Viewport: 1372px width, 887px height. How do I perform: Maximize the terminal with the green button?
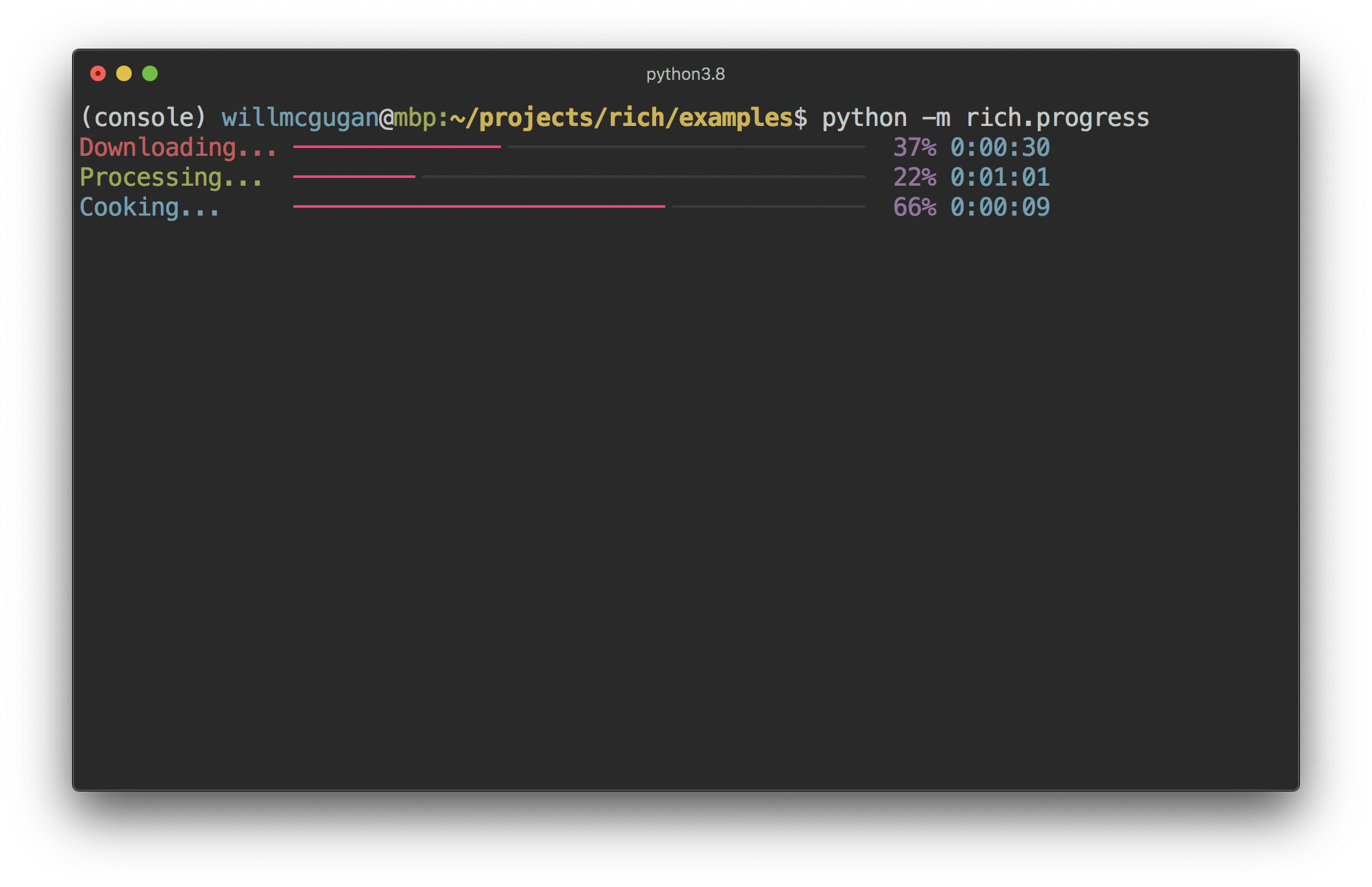click(150, 73)
